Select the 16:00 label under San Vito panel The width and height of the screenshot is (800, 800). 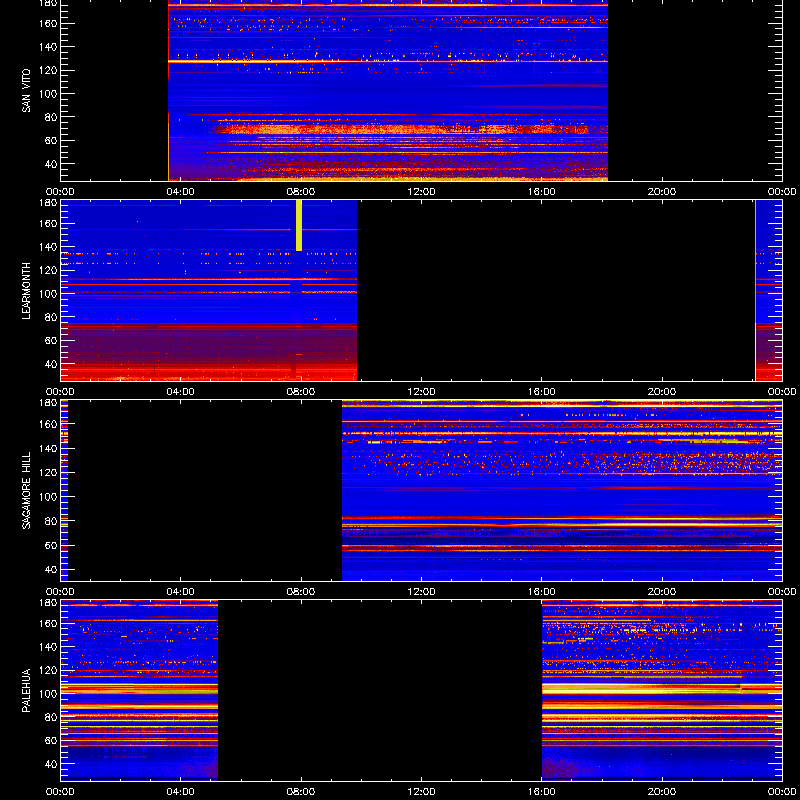pyautogui.click(x=541, y=192)
